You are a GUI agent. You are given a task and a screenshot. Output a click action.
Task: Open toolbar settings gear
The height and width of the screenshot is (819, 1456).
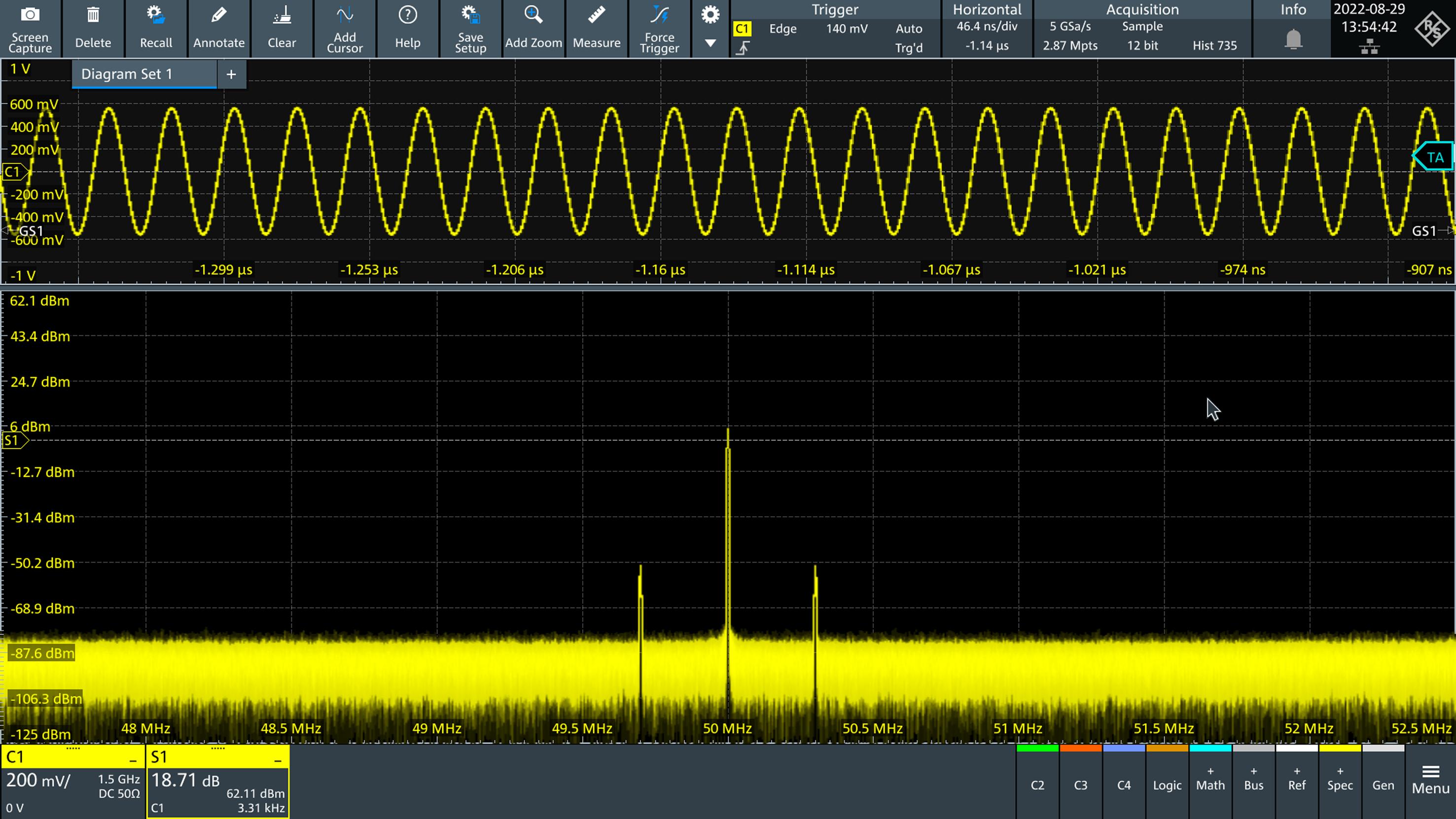click(x=710, y=15)
